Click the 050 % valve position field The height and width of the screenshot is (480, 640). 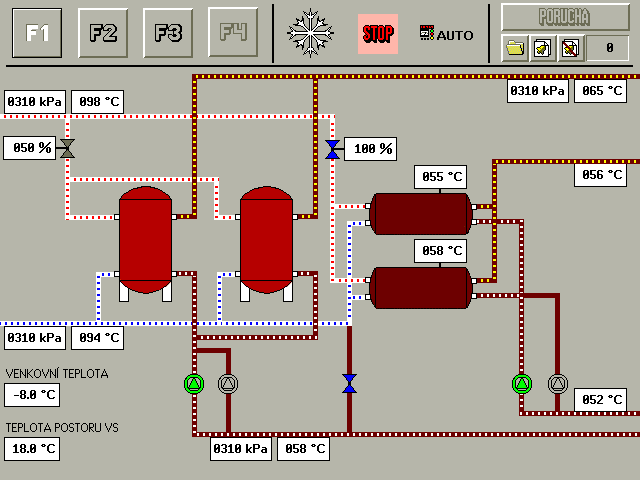coord(29,148)
